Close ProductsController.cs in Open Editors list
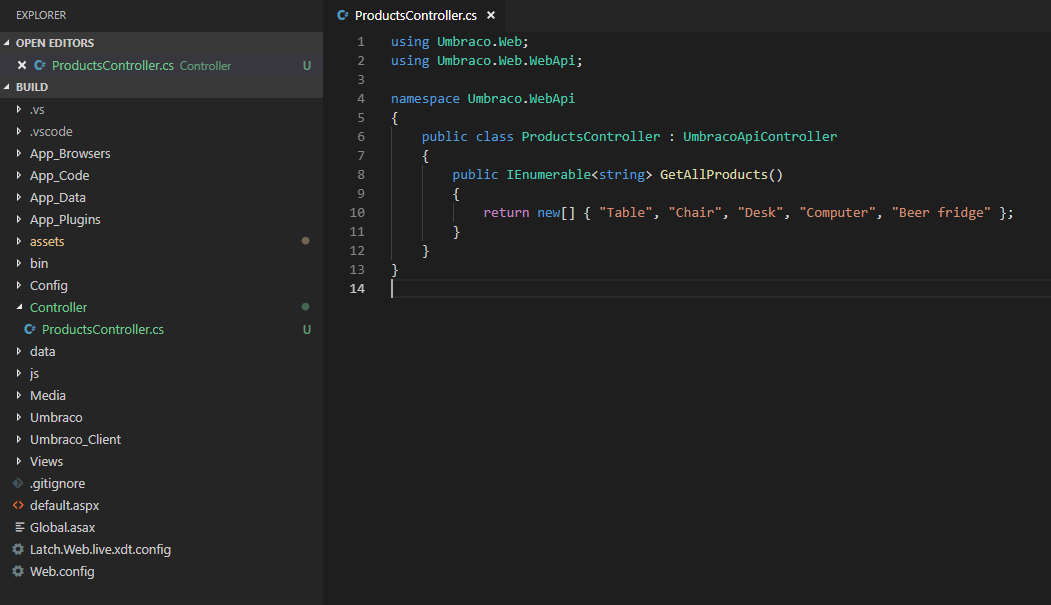The image size is (1051, 605). 21,65
